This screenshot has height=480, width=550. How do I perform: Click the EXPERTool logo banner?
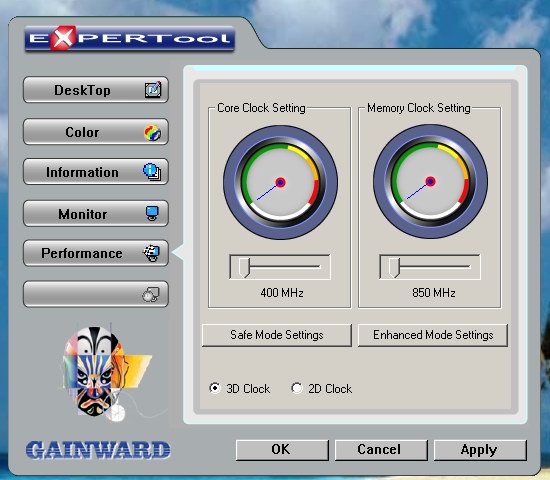coord(129,39)
